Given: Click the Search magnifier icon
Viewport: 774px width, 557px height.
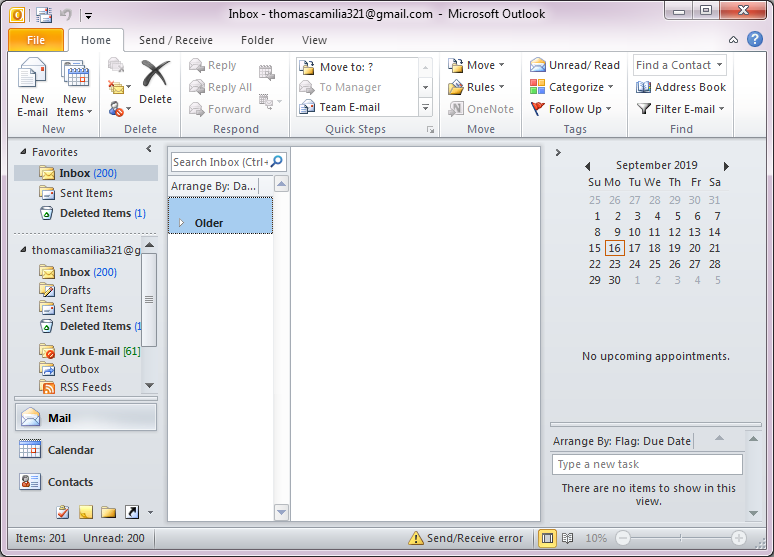Looking at the screenshot, I should (x=277, y=161).
